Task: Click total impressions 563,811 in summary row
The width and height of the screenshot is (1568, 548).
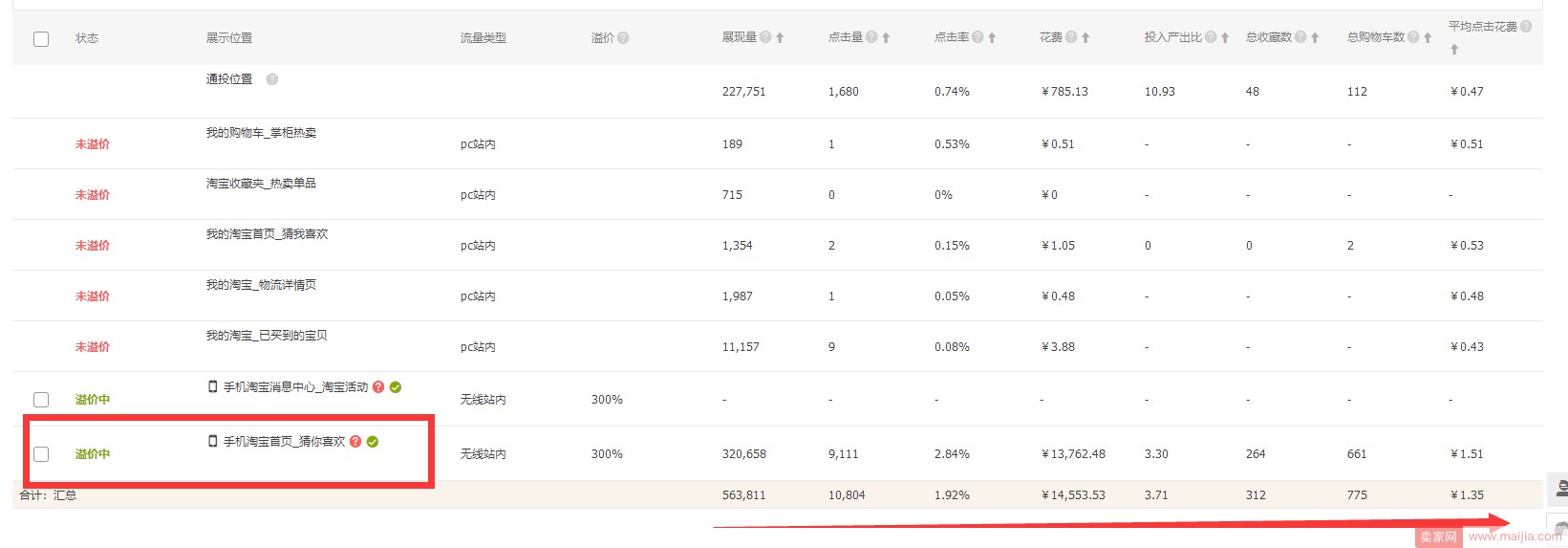Action: point(743,495)
